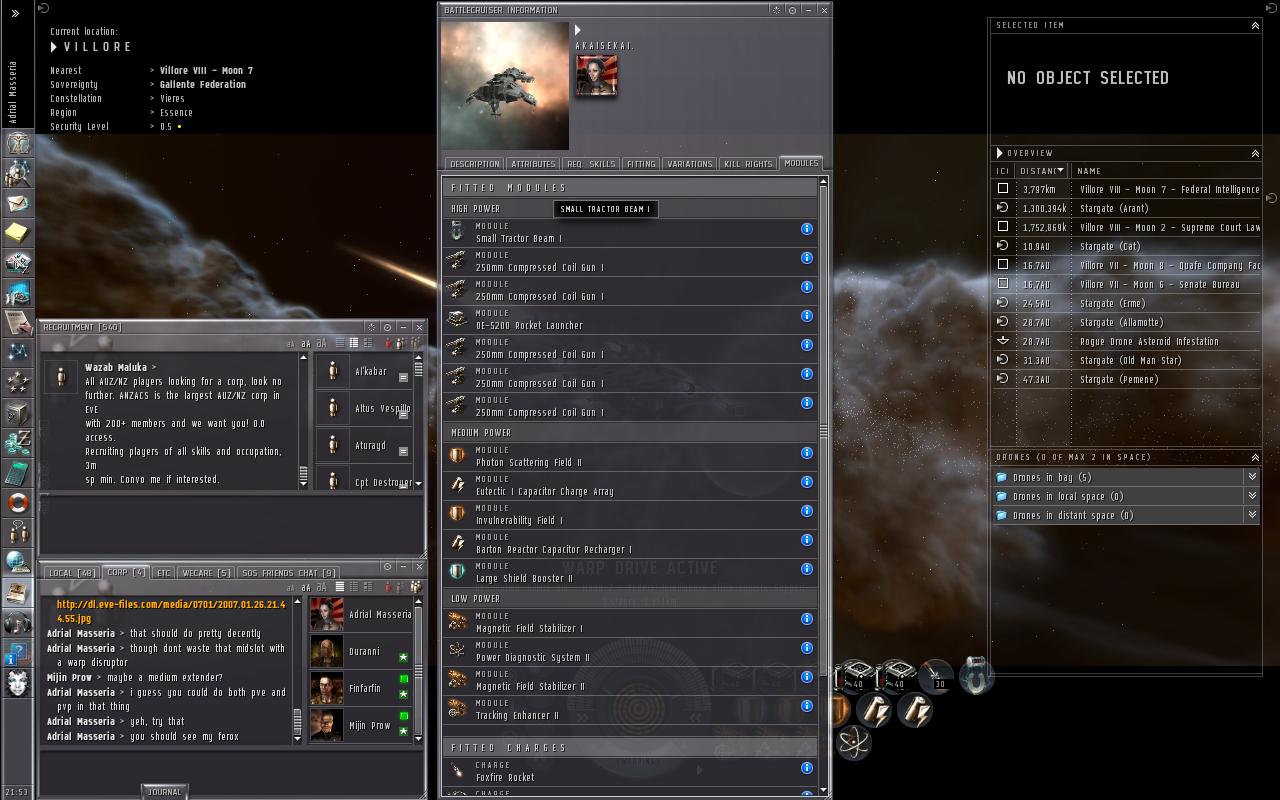
Task: Click the menu square beside Al'kabar
Action: coord(403,378)
